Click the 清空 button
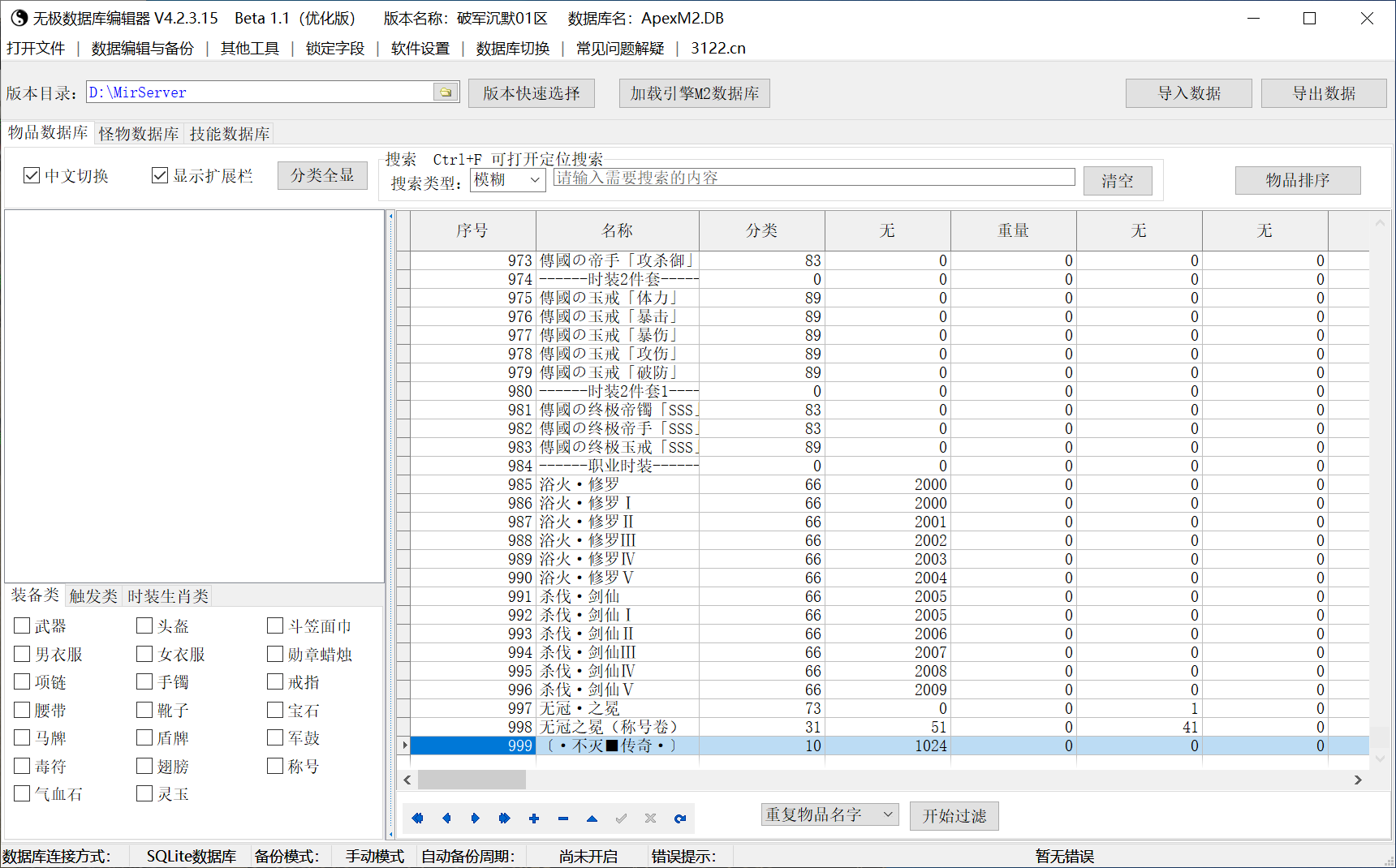 1118,181
